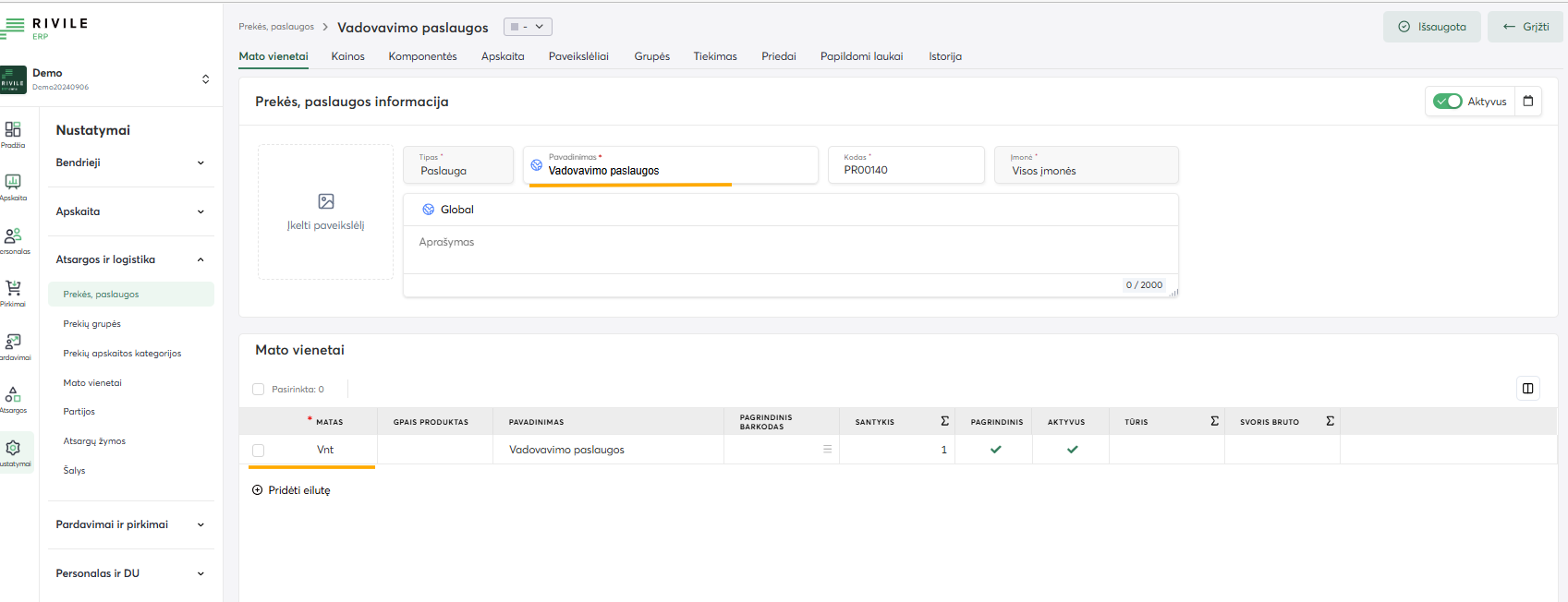Click the Aprašymas description field
Image resolution: width=1568 pixels, height=602 pixels.
pos(790,249)
